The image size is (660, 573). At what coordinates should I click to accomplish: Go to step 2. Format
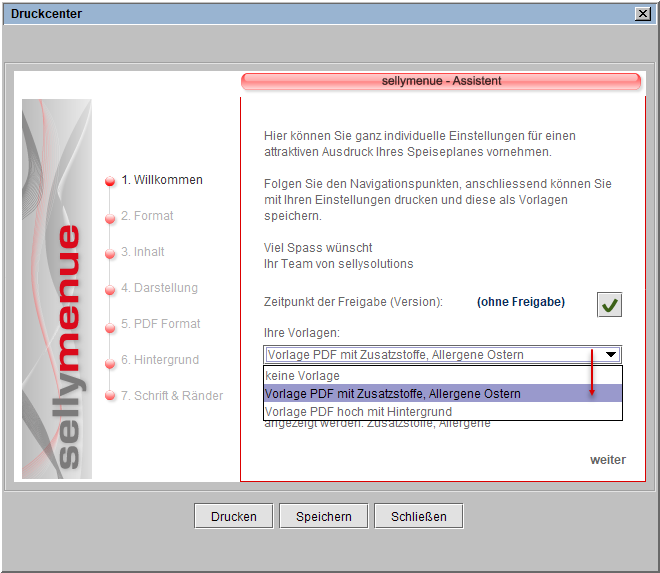click(x=147, y=216)
